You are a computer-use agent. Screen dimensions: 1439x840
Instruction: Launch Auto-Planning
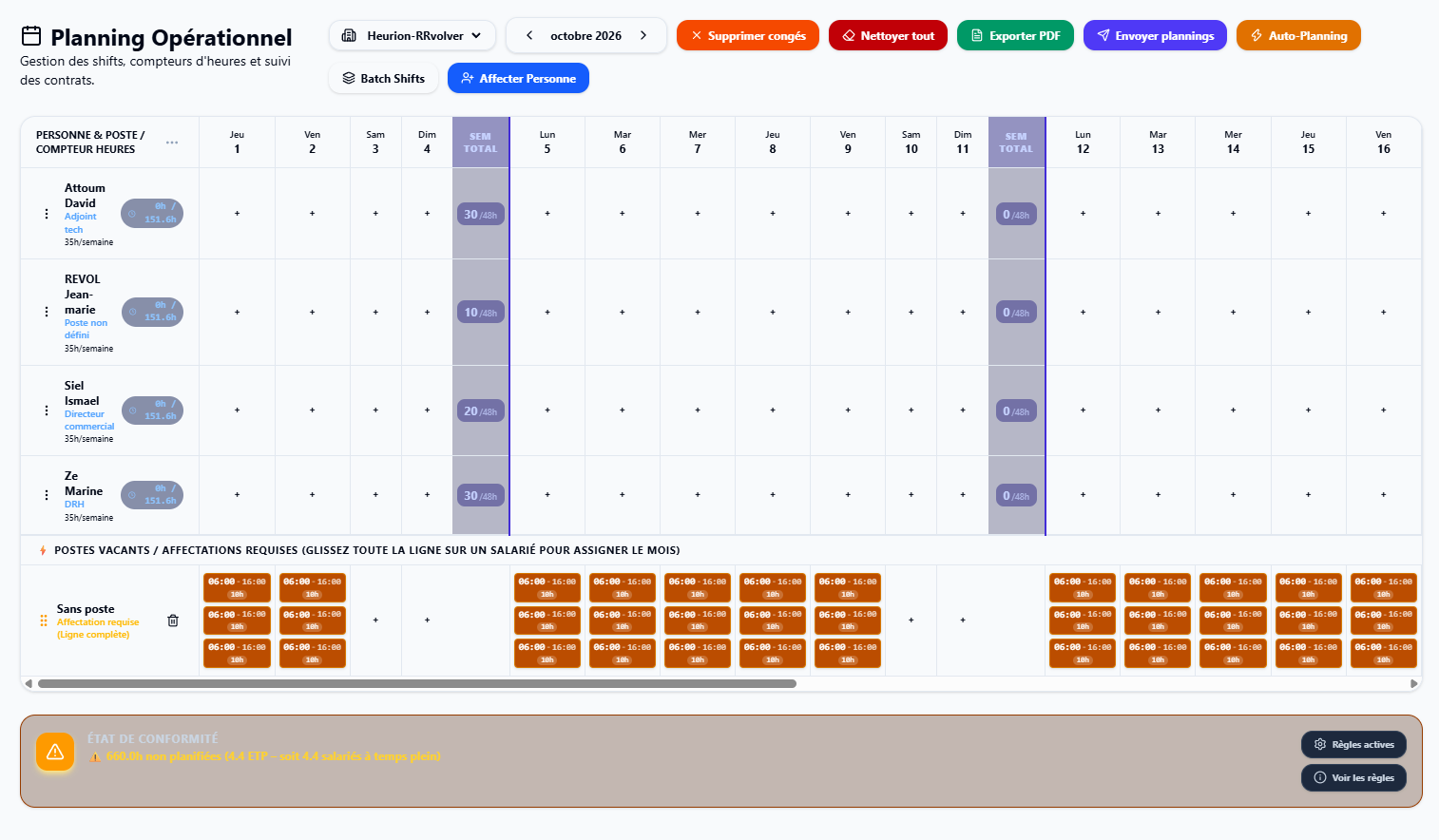(x=1298, y=36)
